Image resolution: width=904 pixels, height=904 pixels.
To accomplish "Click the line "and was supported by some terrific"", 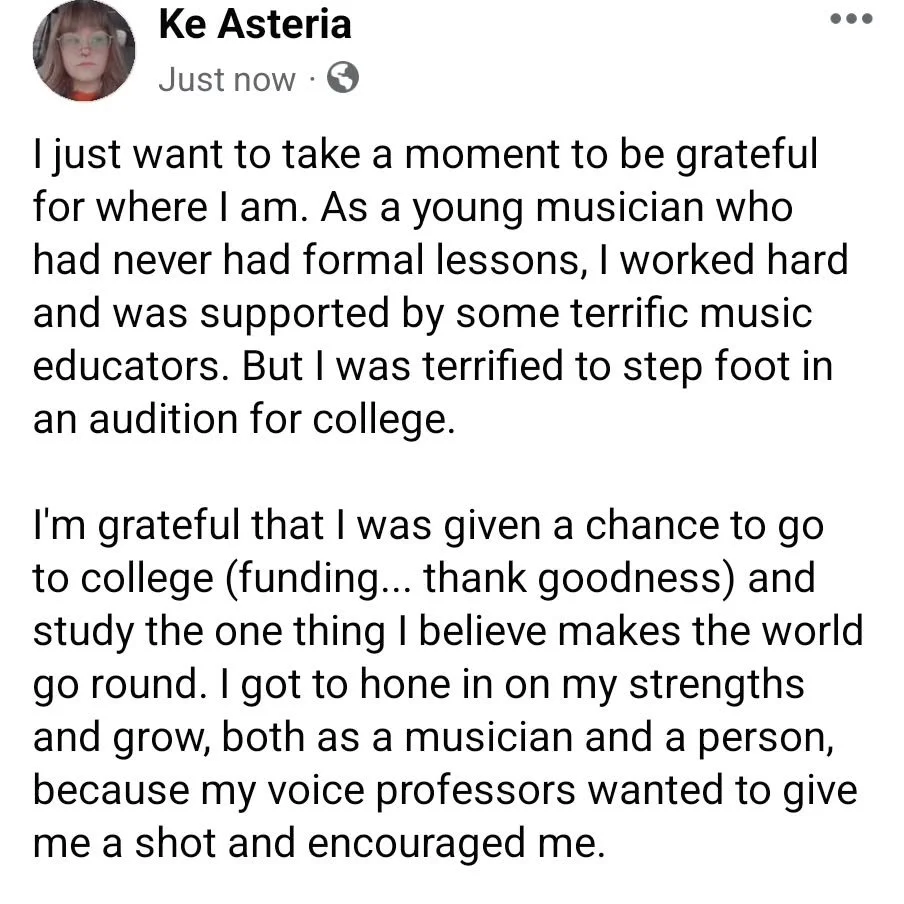I will tap(422, 313).
